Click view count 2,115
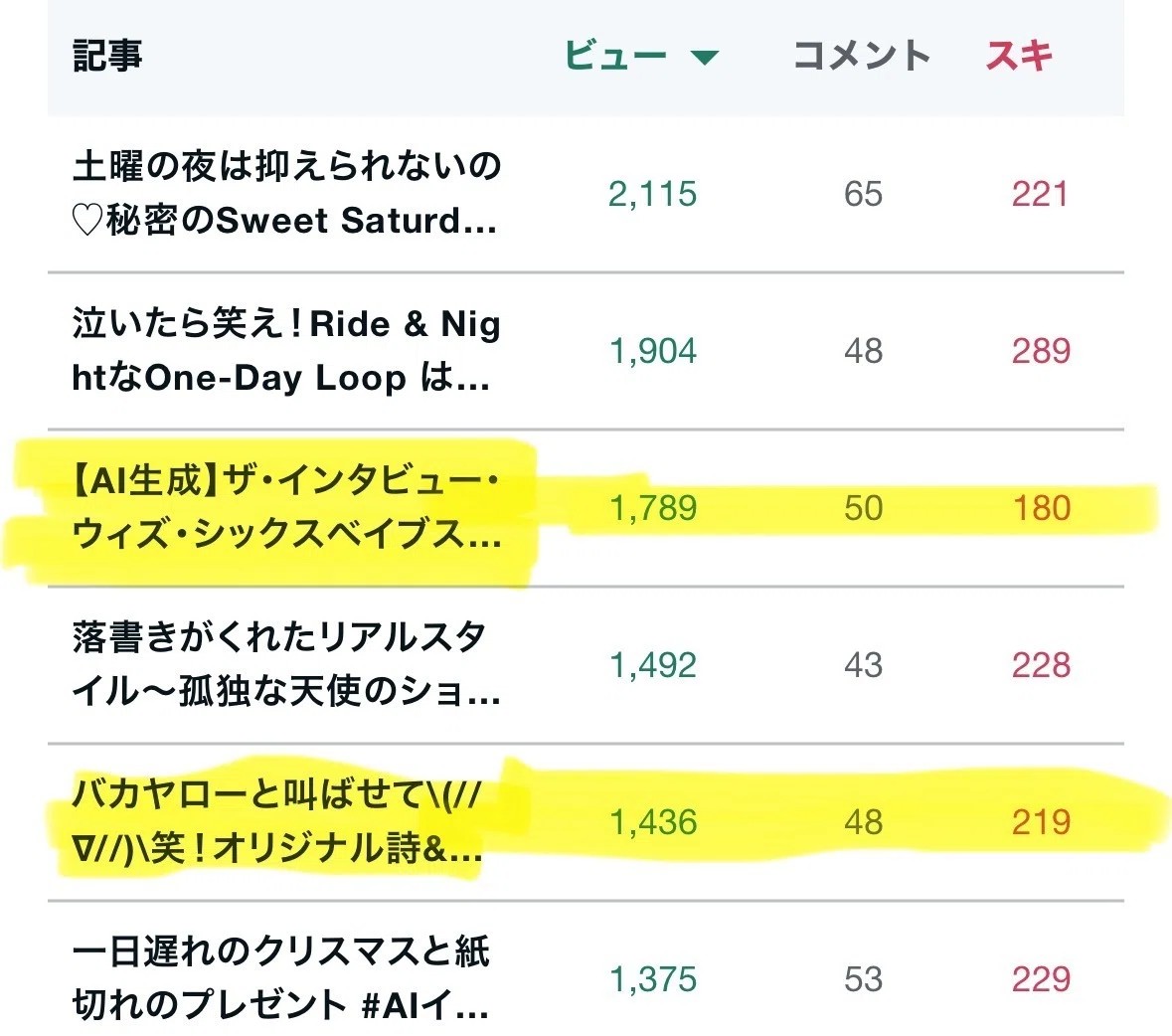 pos(652,194)
